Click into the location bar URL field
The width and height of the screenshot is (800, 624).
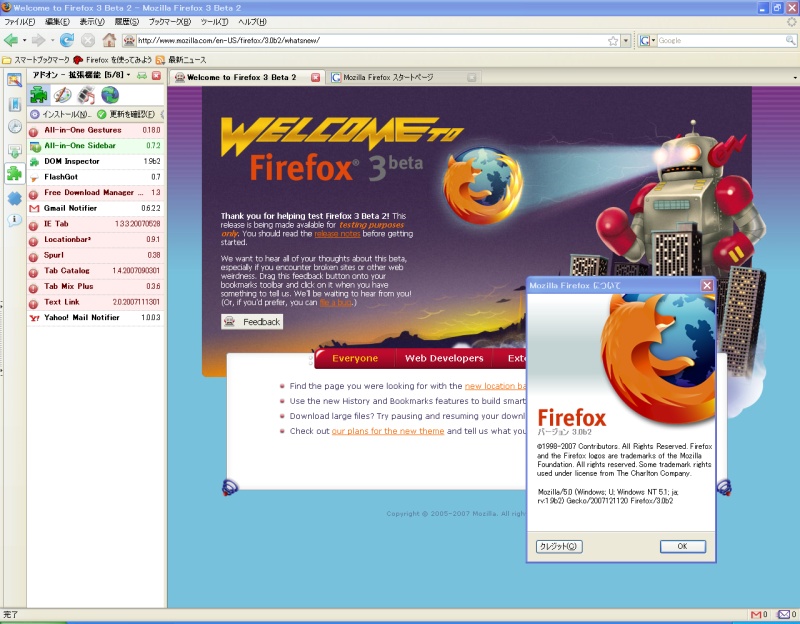(x=371, y=41)
